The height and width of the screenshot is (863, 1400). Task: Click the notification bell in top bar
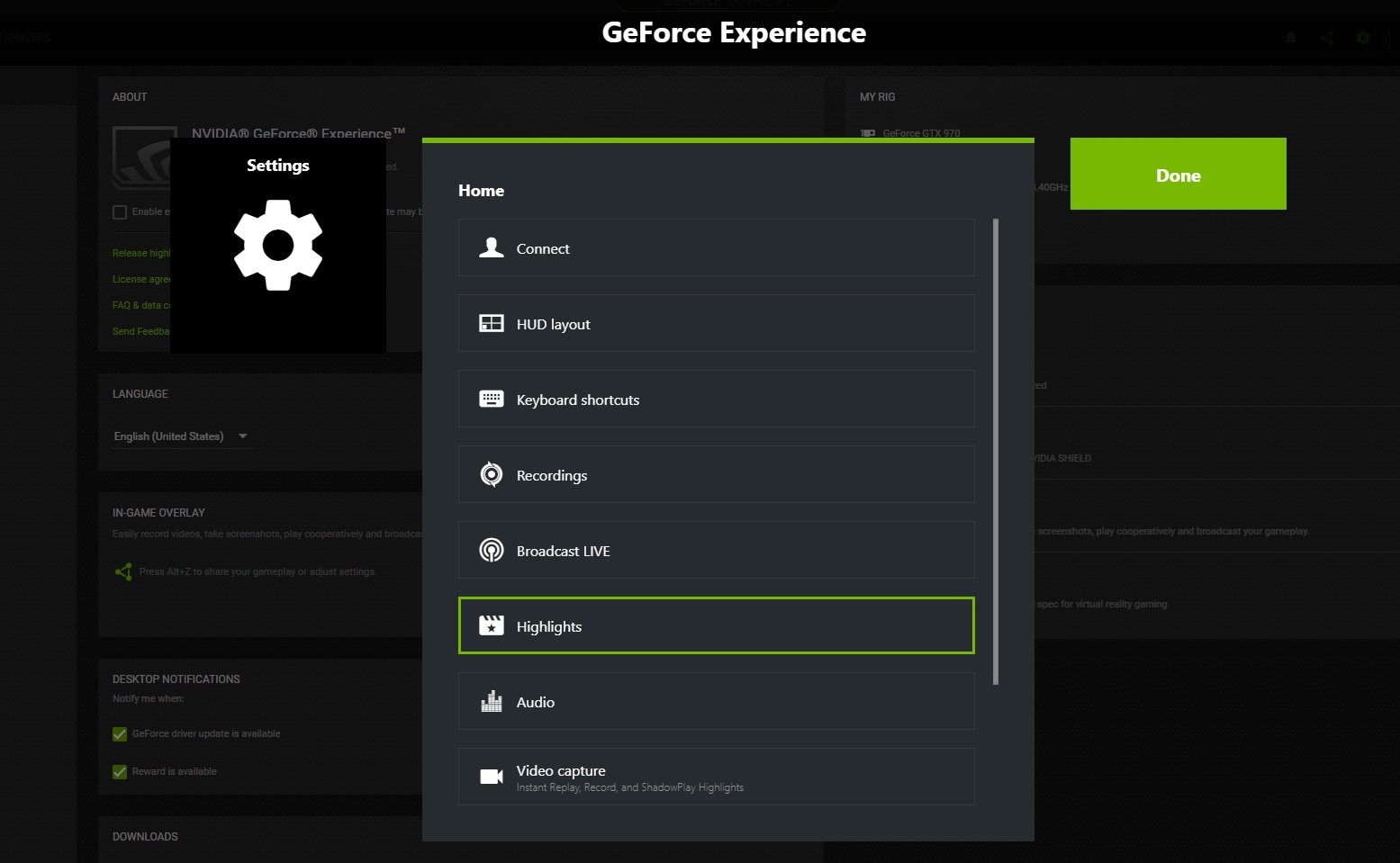1290,38
